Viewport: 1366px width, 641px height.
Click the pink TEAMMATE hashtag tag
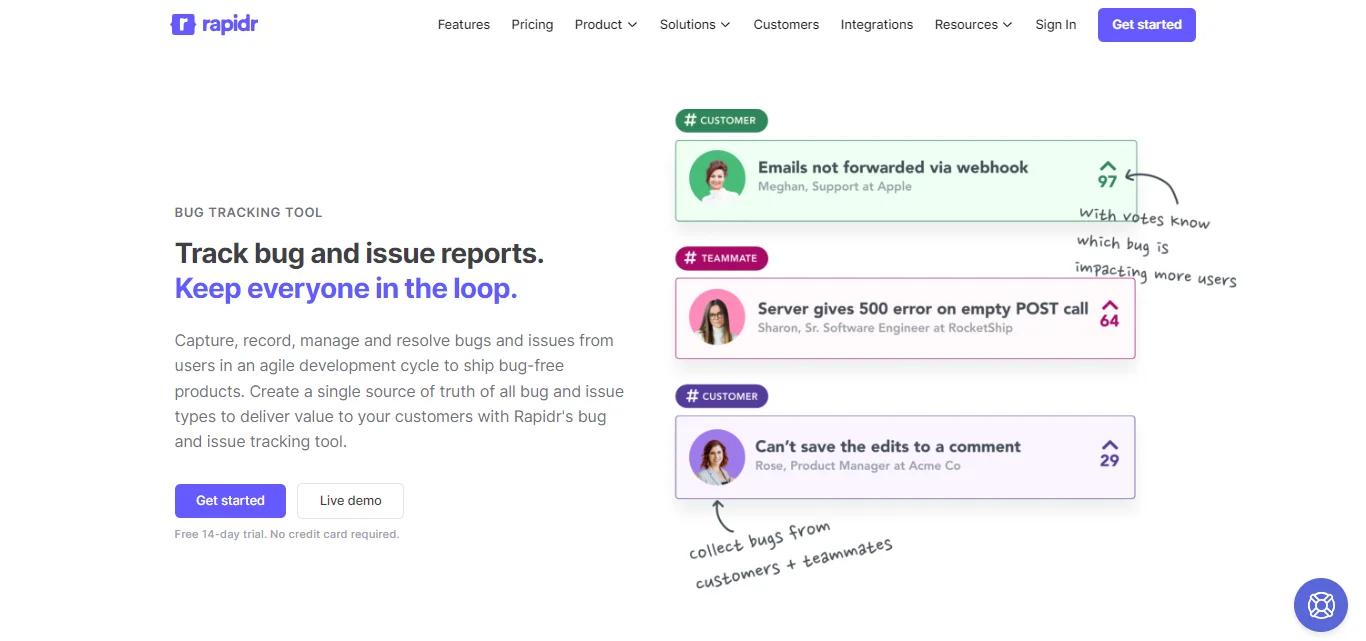722,258
